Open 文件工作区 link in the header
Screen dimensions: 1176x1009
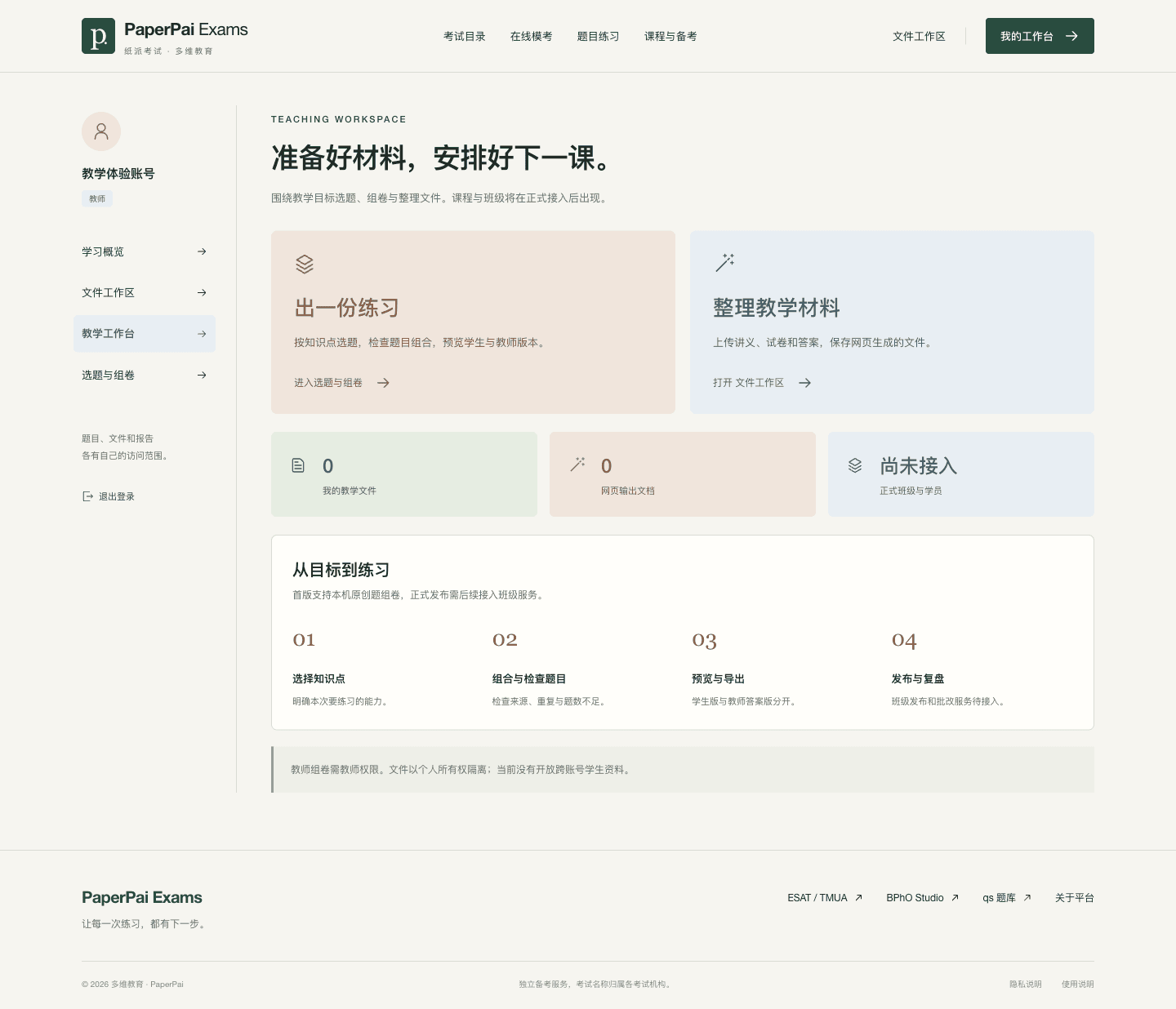[x=919, y=36]
